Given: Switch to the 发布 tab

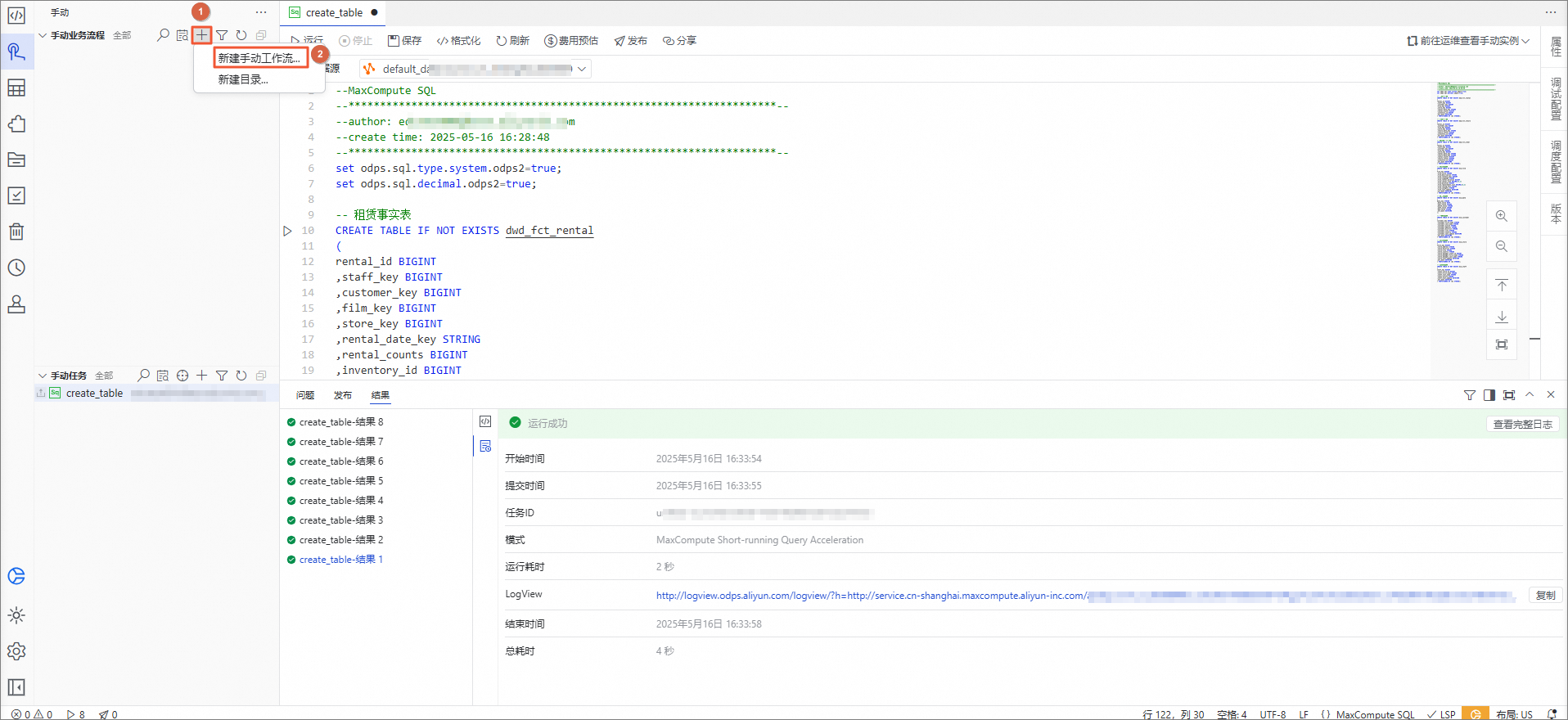Looking at the screenshot, I should tap(343, 395).
